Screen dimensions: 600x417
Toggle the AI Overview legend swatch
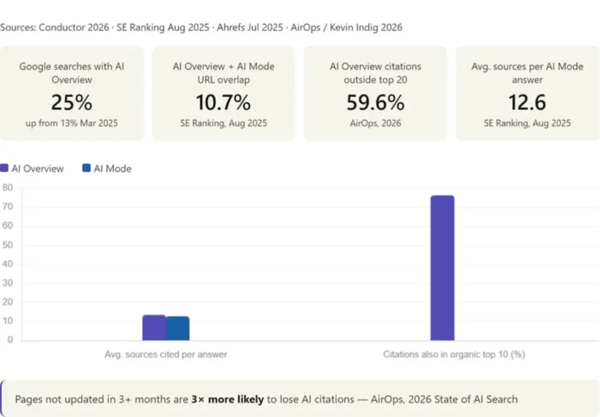point(4,168)
